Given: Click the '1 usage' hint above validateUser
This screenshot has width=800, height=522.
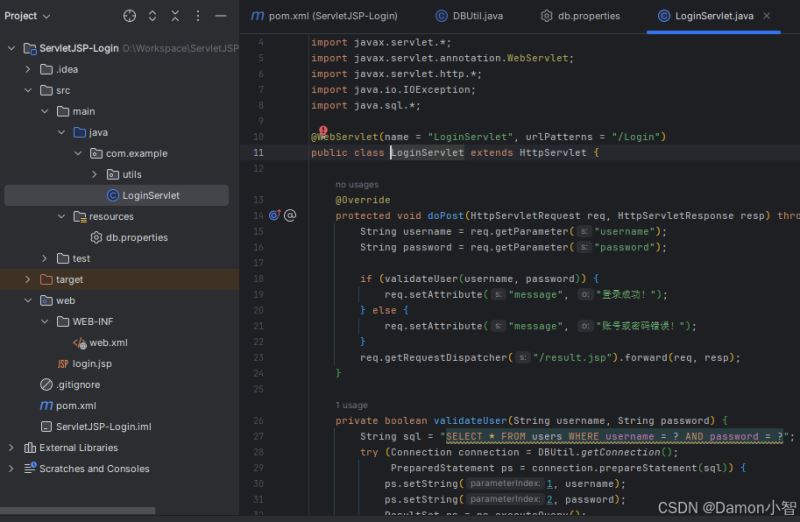Looking at the screenshot, I should click(351, 405).
